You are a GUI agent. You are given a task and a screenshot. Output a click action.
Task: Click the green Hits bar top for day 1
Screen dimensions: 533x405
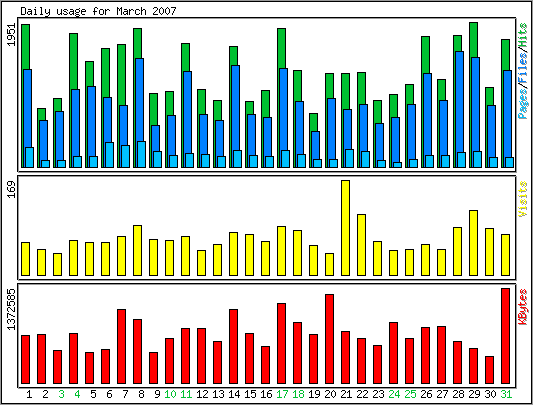[x=25, y=46]
